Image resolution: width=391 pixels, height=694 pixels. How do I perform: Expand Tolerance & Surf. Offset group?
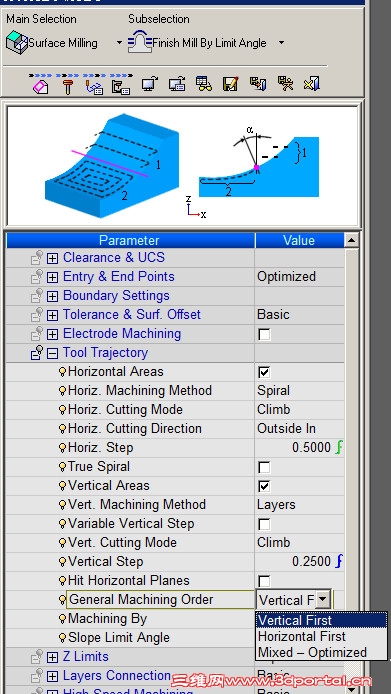coord(52,315)
